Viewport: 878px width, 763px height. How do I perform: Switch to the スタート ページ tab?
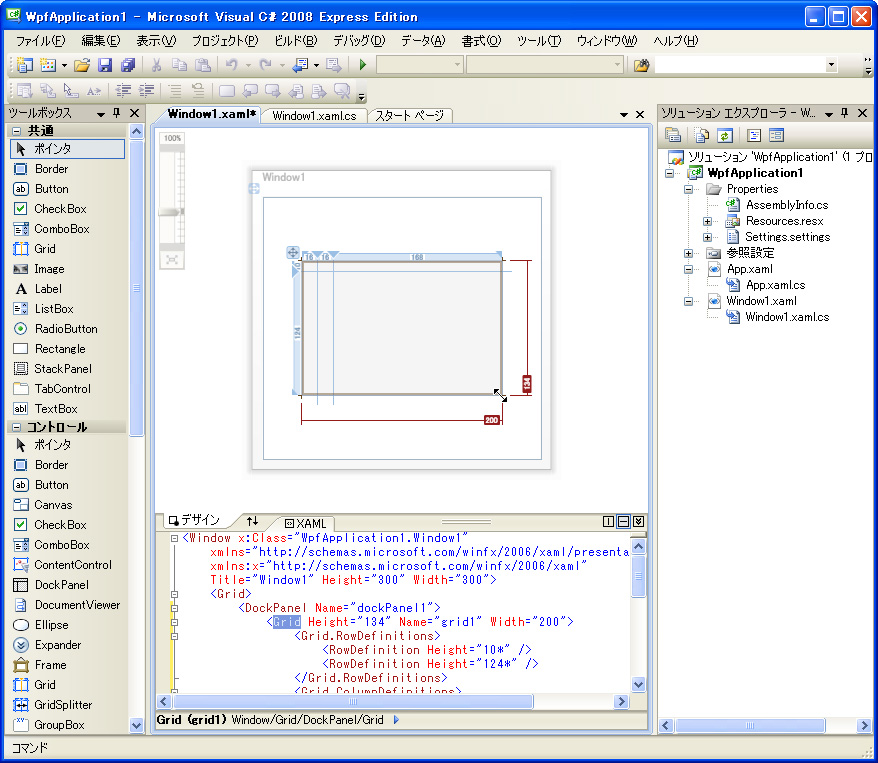point(410,115)
